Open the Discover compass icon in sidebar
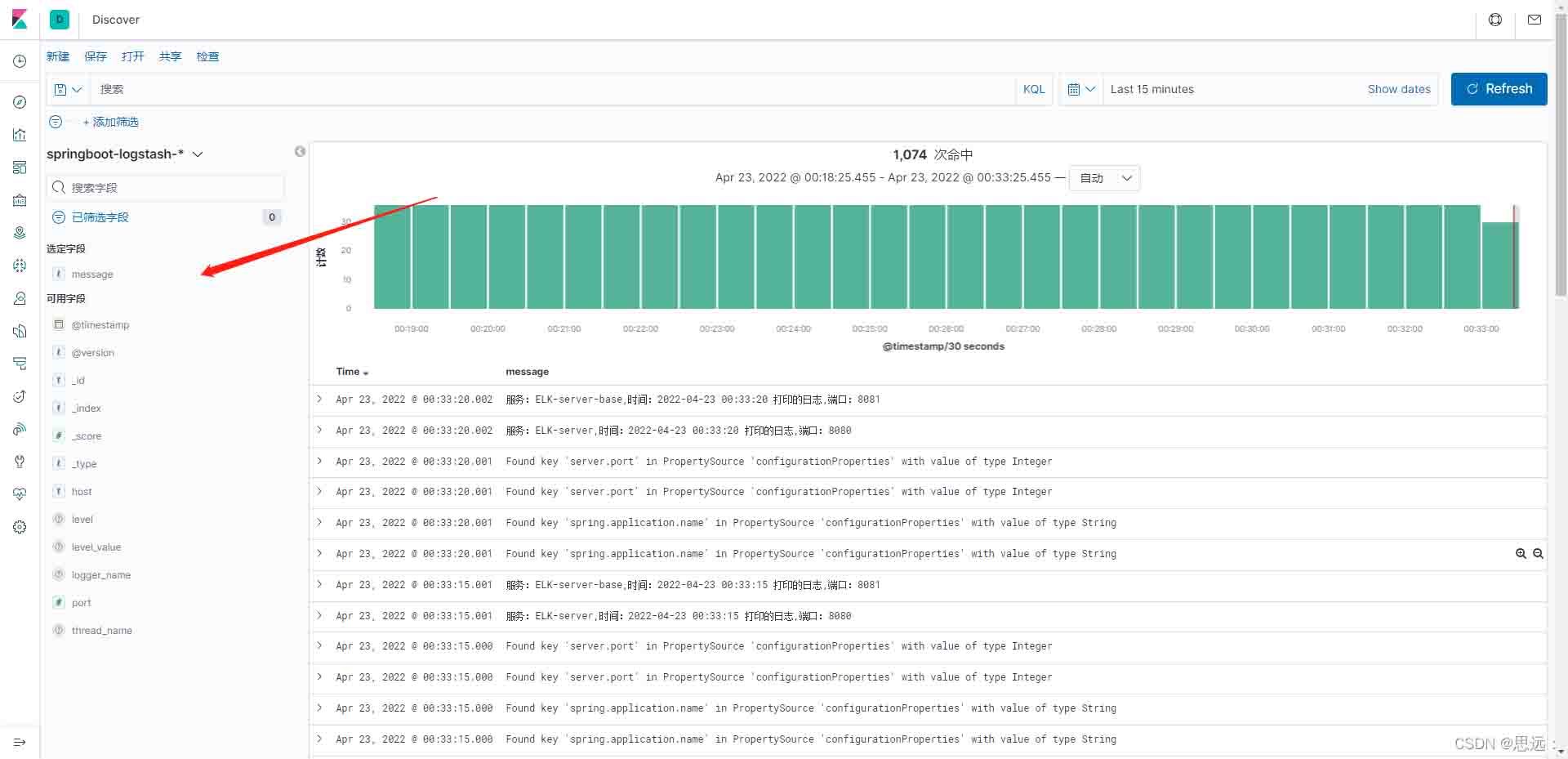 [x=20, y=102]
